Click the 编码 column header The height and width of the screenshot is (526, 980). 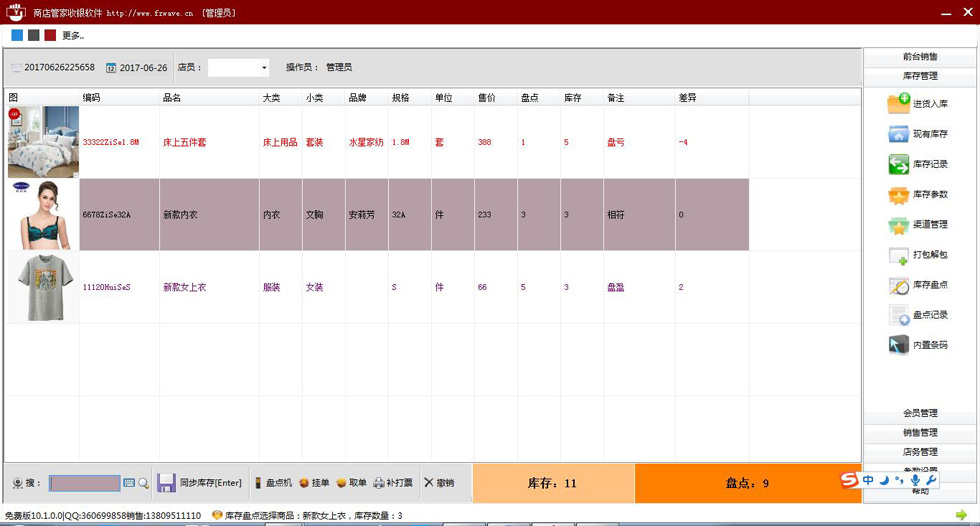point(119,97)
